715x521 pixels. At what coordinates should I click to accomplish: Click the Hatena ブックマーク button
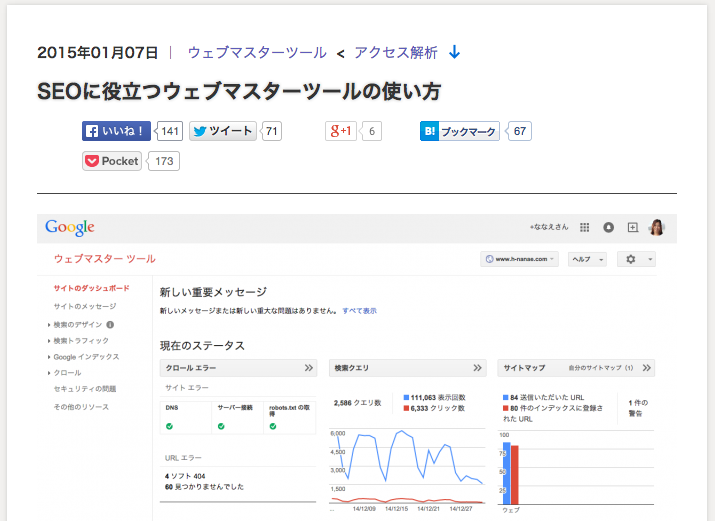tap(460, 131)
